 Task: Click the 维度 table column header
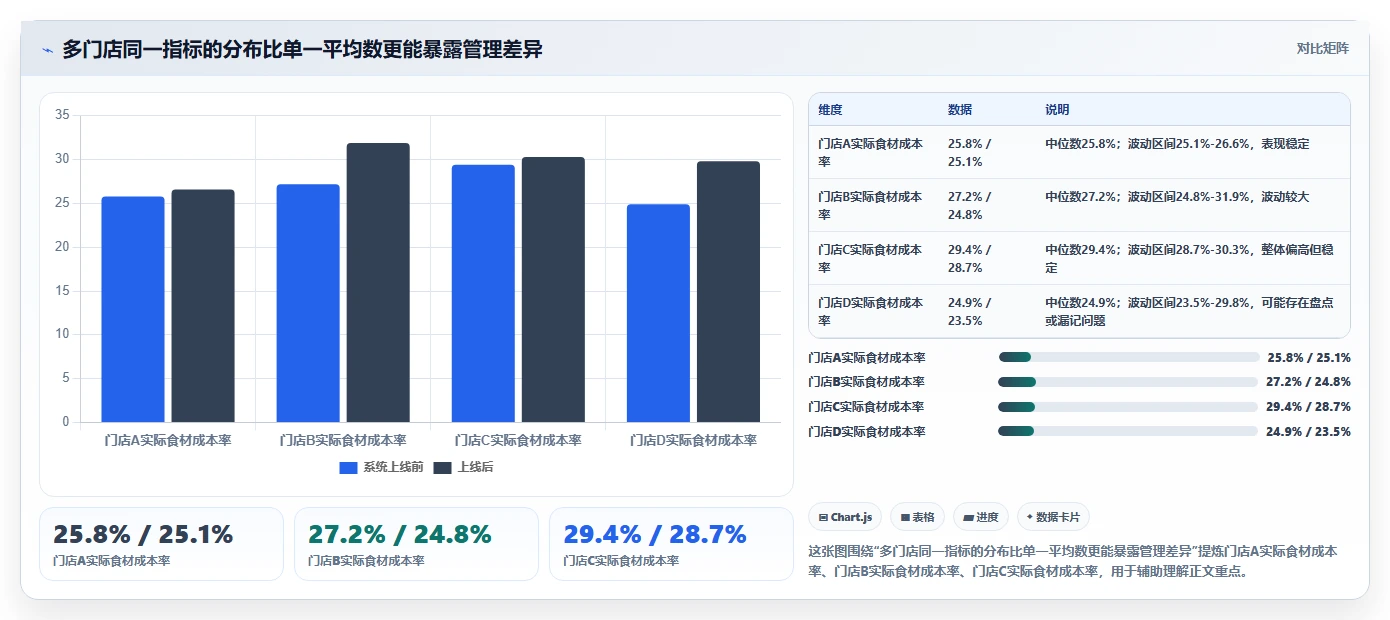[830, 110]
